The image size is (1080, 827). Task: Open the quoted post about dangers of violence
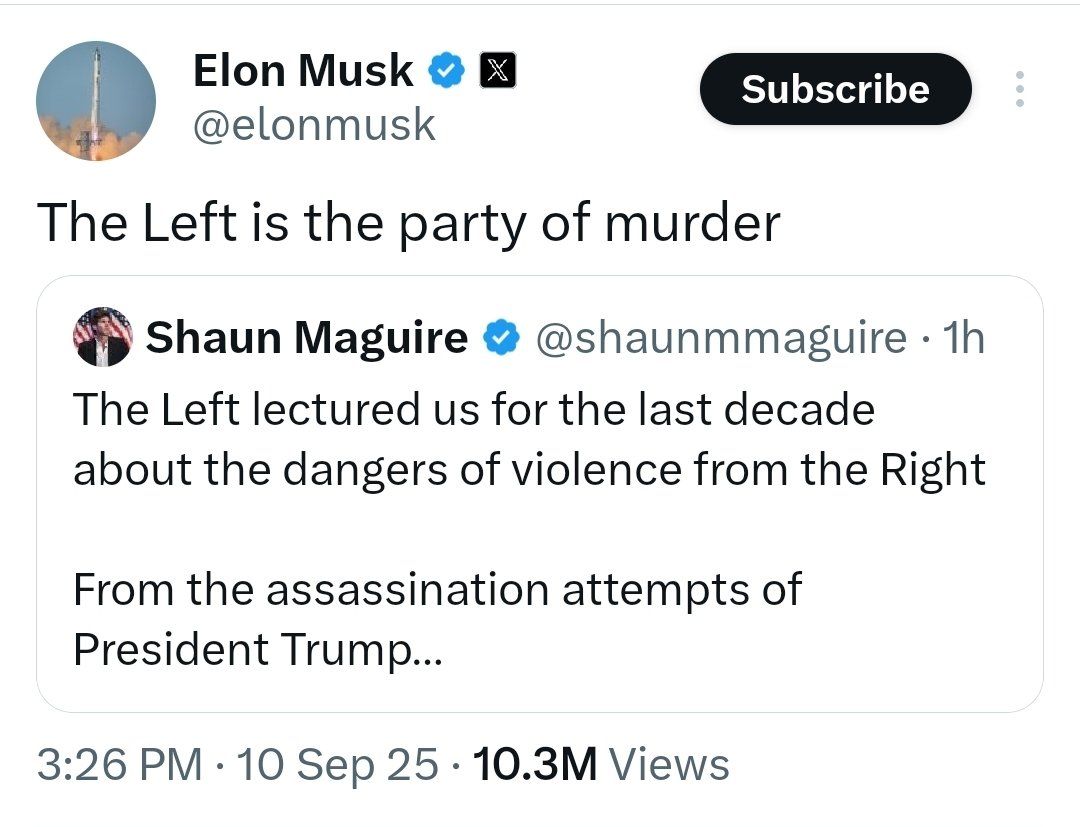coord(539,494)
